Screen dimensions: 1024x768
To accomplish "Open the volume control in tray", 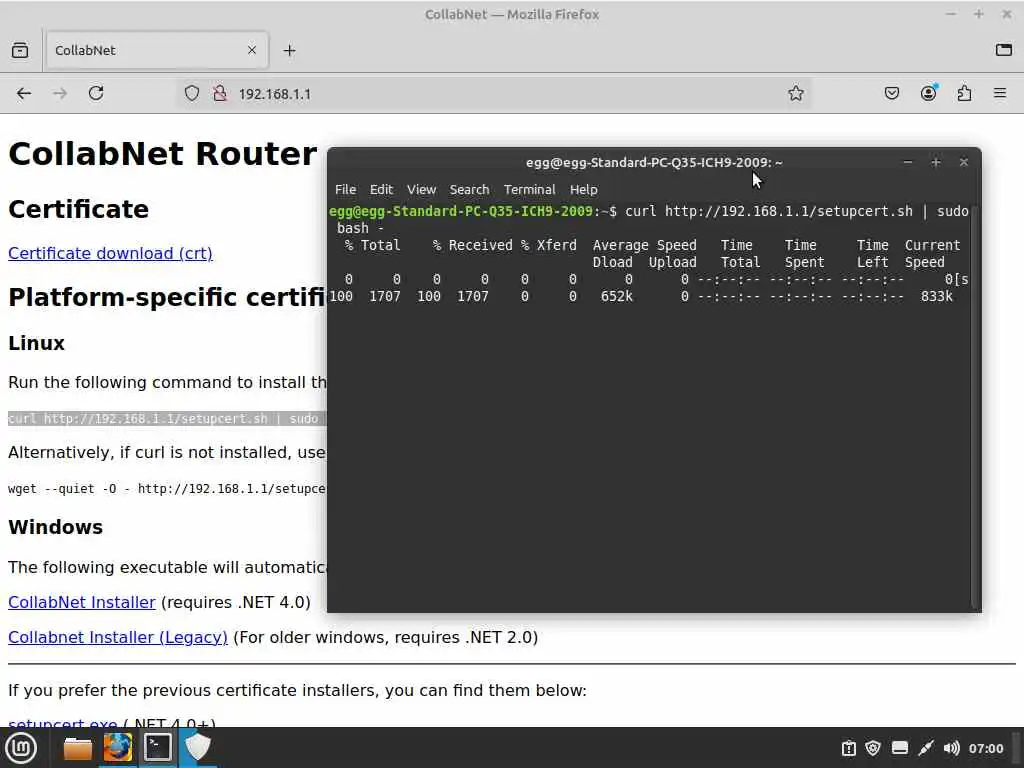I will [952, 748].
